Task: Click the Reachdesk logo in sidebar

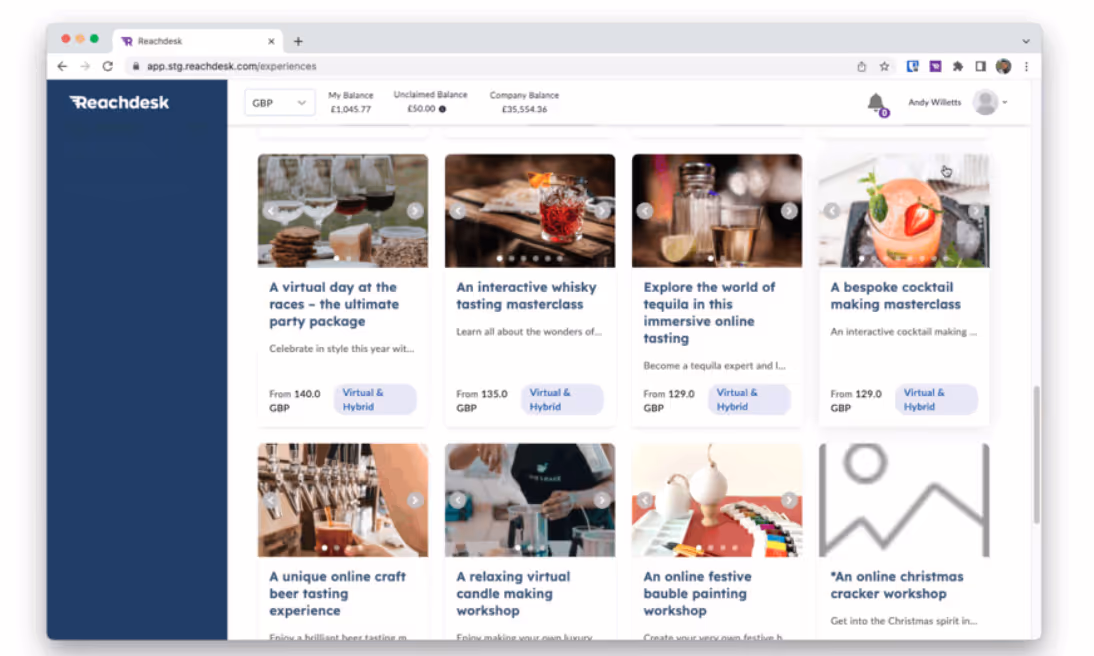Action: point(119,103)
